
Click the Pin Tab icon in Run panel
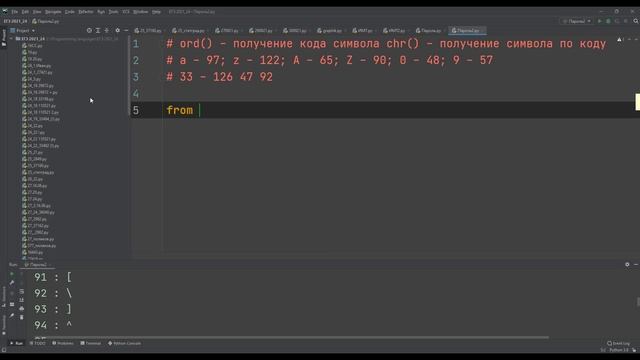point(12,316)
